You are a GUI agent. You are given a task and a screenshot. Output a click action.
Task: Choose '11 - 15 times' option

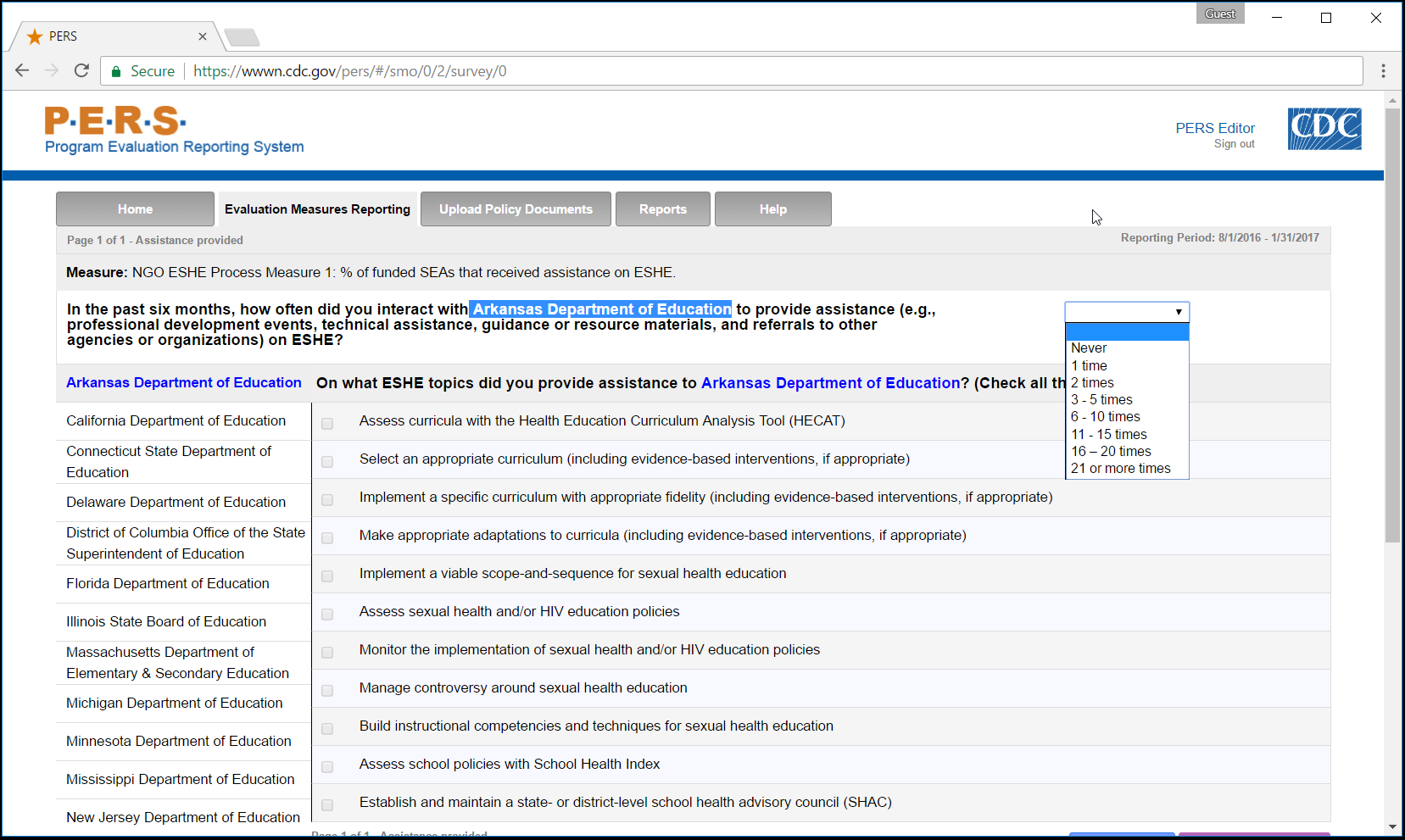(1127, 434)
